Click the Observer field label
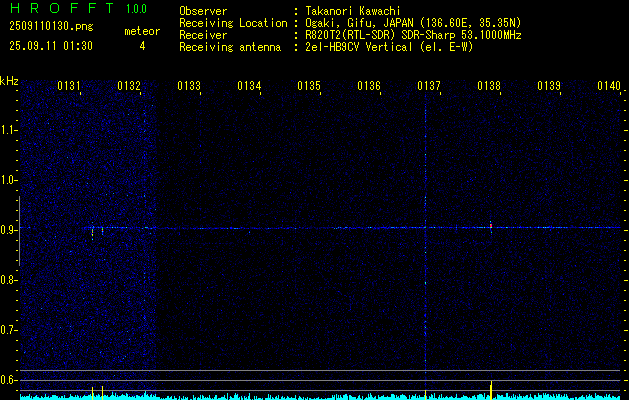The width and height of the screenshot is (629, 400). 203,11
